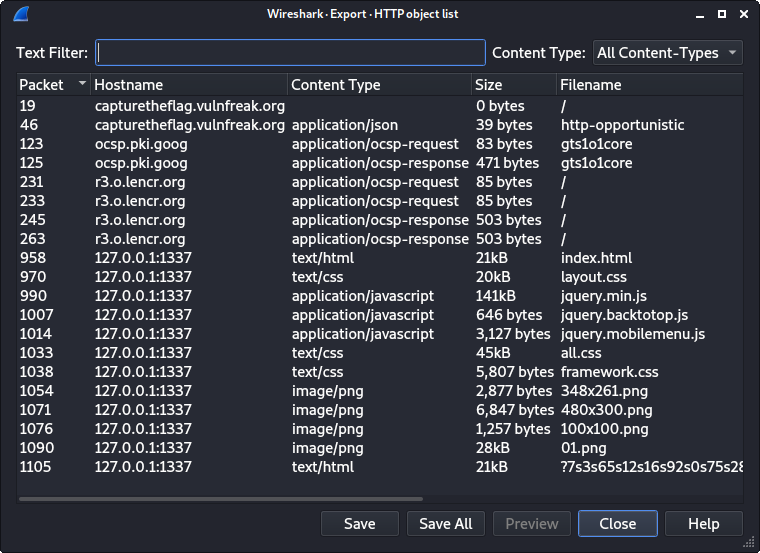
Task: Click the Help button
Action: [x=703, y=523]
